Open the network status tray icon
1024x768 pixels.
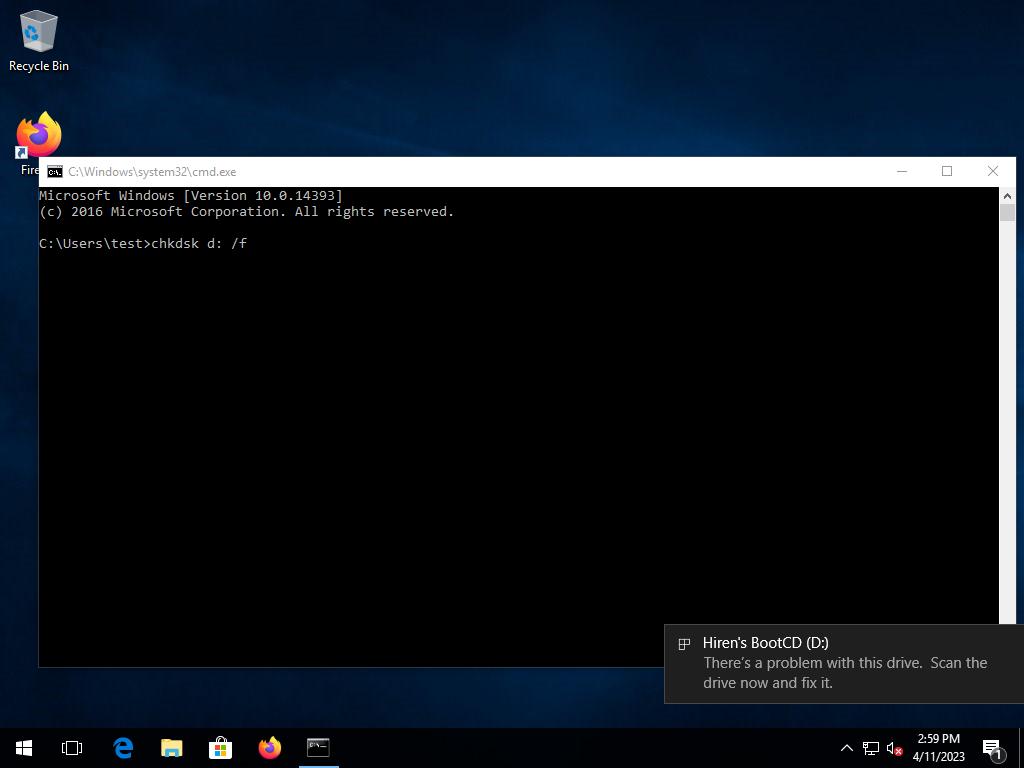point(871,748)
